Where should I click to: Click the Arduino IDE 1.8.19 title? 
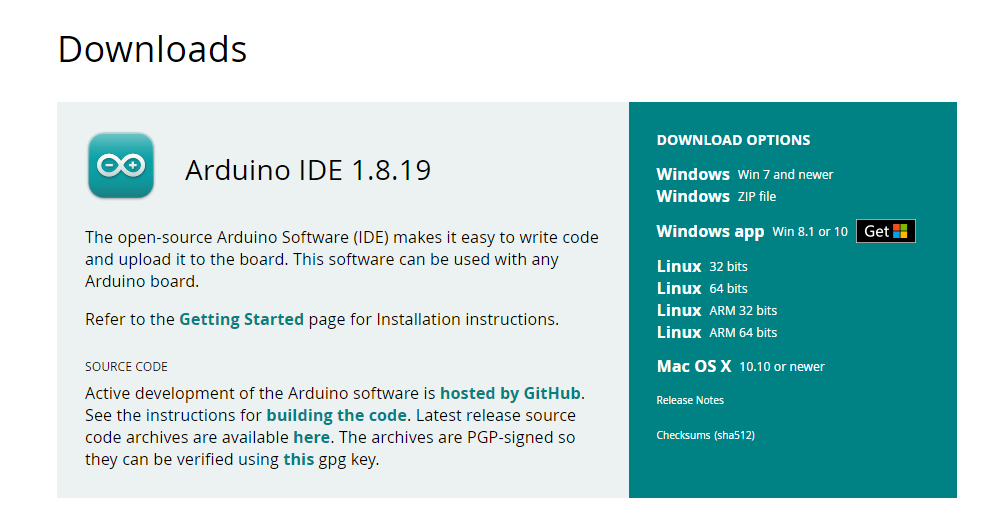(x=308, y=170)
